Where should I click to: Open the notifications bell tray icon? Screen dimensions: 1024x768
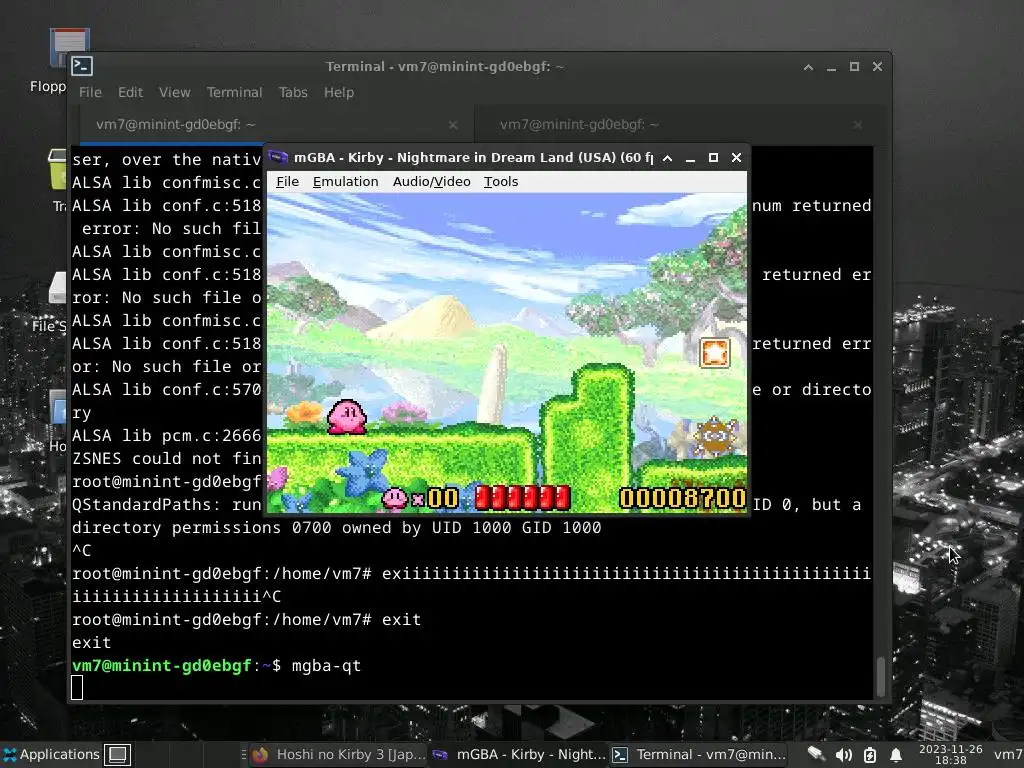[896, 755]
